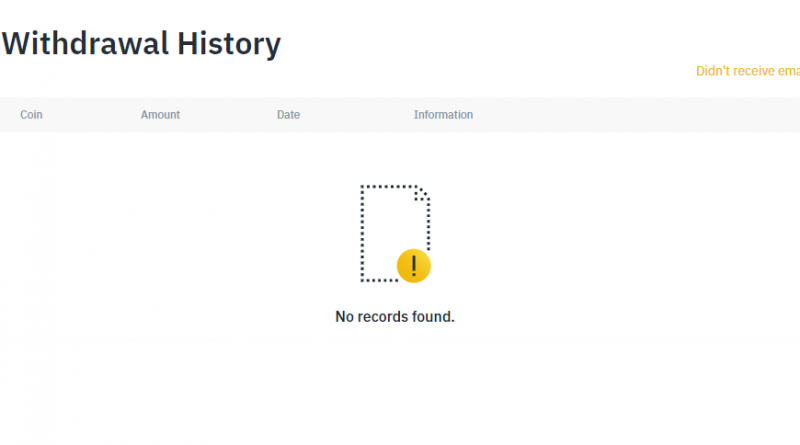Click the Withdrawal History page heading
Image resolution: width=800 pixels, height=445 pixels.
(x=141, y=43)
